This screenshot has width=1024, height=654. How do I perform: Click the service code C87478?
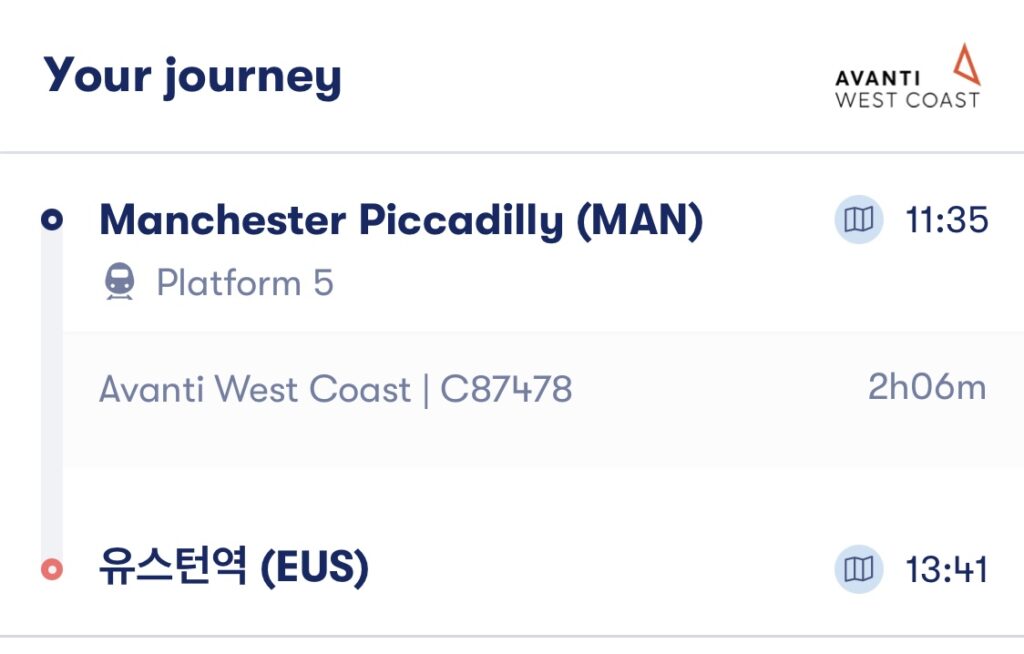tap(506, 389)
